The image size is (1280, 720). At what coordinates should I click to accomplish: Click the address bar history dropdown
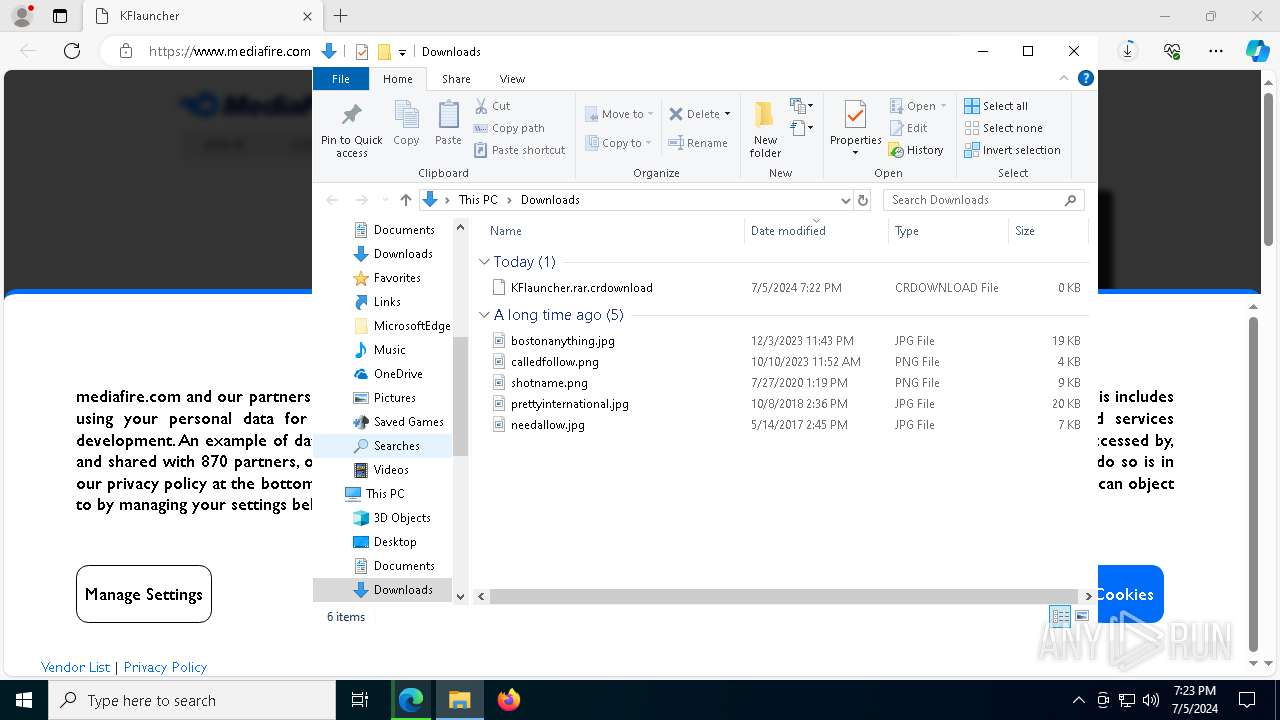845,200
